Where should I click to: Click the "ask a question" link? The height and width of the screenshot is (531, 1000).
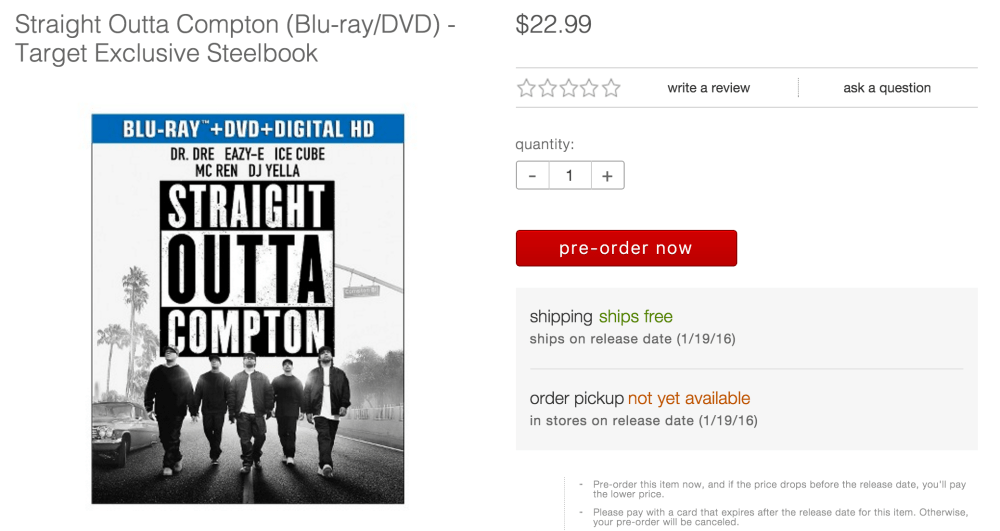click(887, 88)
